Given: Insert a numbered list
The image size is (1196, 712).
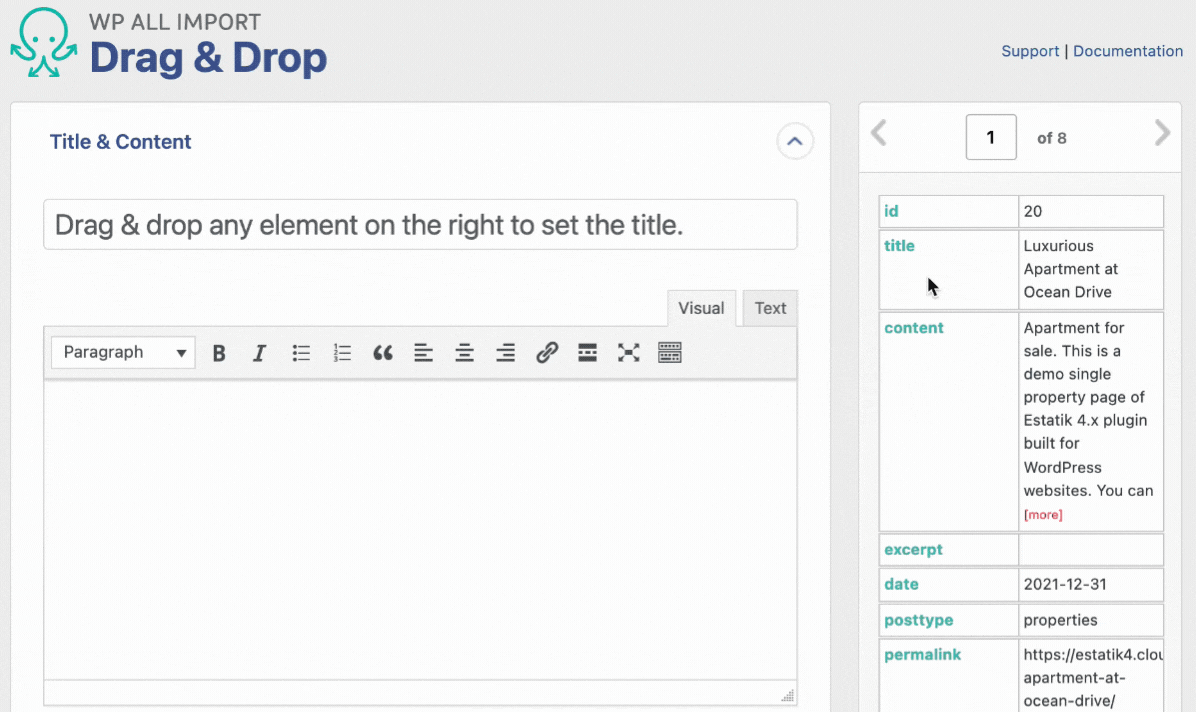Looking at the screenshot, I should [342, 353].
